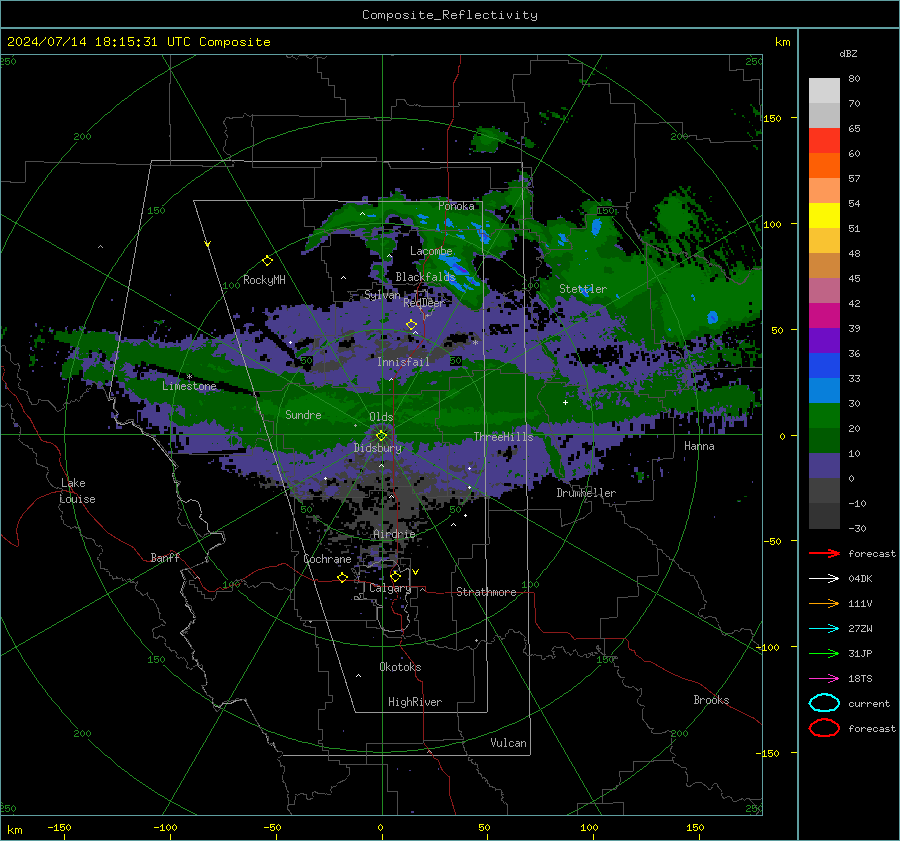The height and width of the screenshot is (841, 900).
Task: Click the Olds label
Action: (381, 417)
